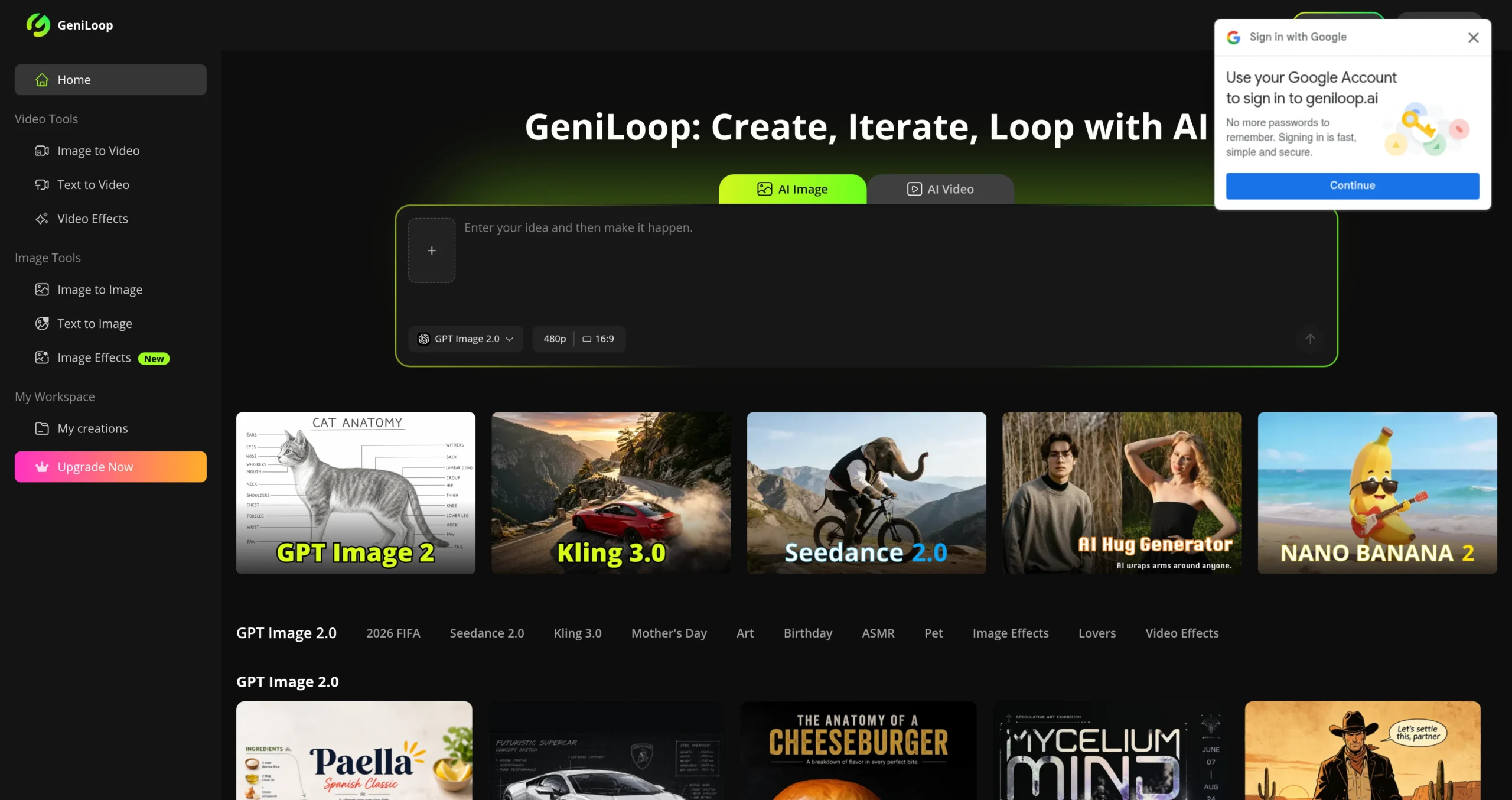This screenshot has width=1512, height=800.
Task: Open the Futuristic Supercar thumbnail
Action: (x=607, y=750)
